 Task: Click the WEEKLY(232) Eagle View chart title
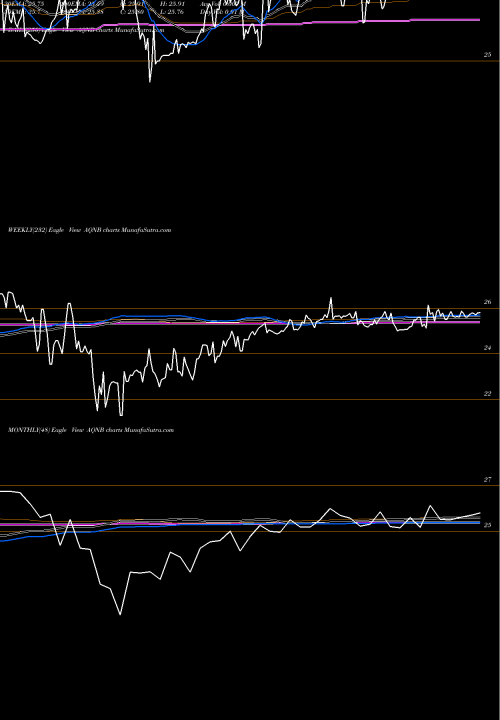pyautogui.click(x=90, y=230)
